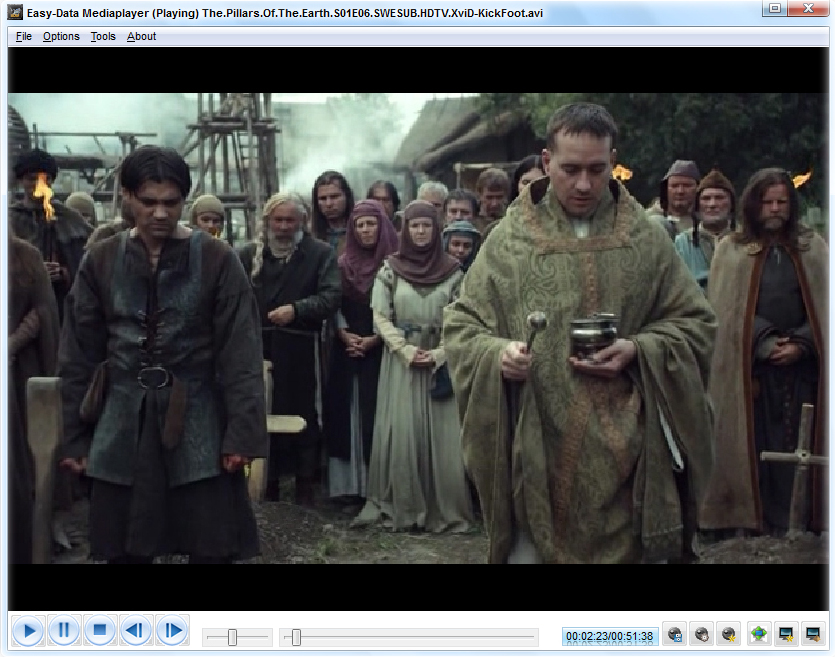This screenshot has width=835, height=657.
Task: Maximize the Easy-Data Mediaplayer window
Action: tap(774, 9)
